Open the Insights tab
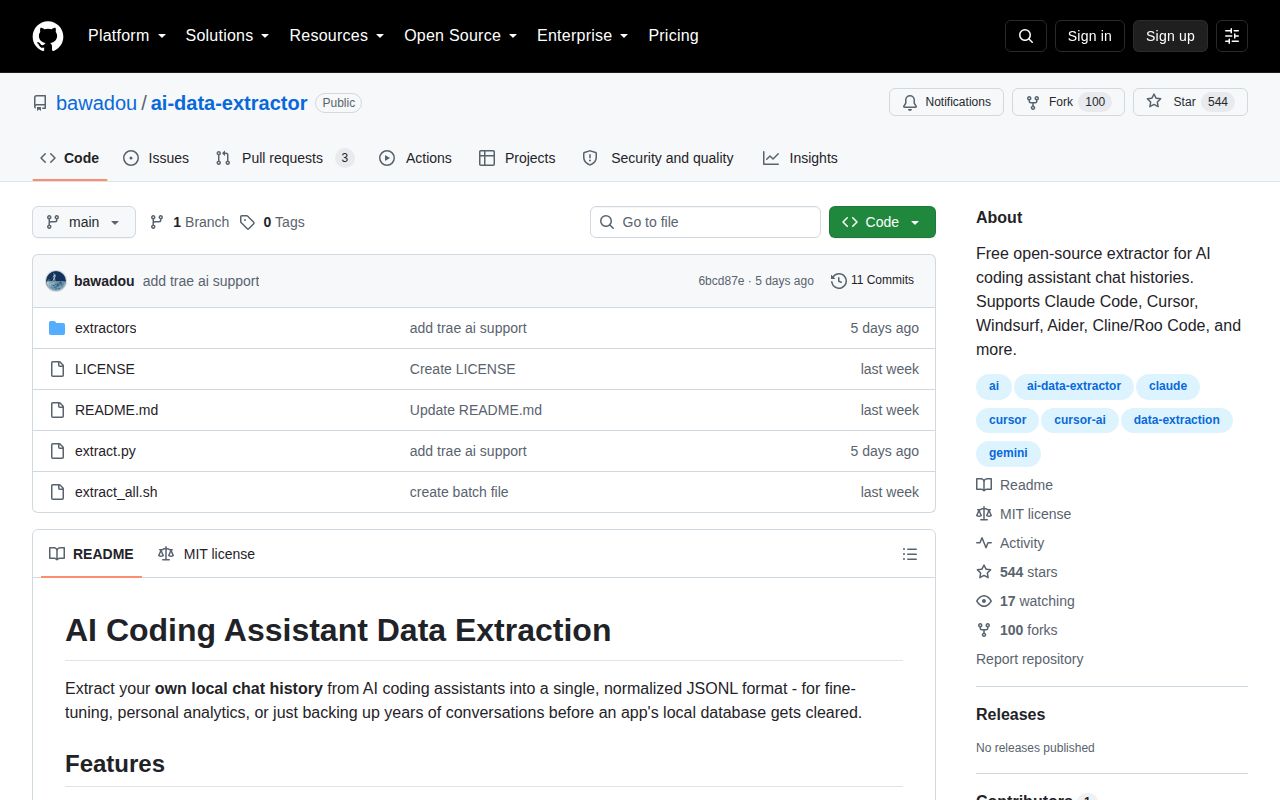The height and width of the screenshot is (800, 1280). point(800,158)
